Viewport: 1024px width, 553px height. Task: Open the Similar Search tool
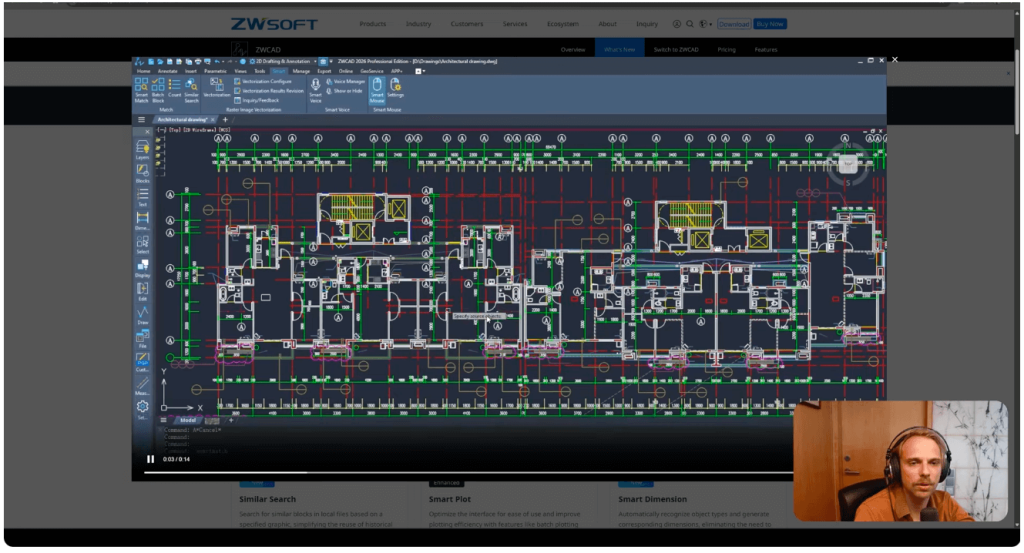pos(191,90)
